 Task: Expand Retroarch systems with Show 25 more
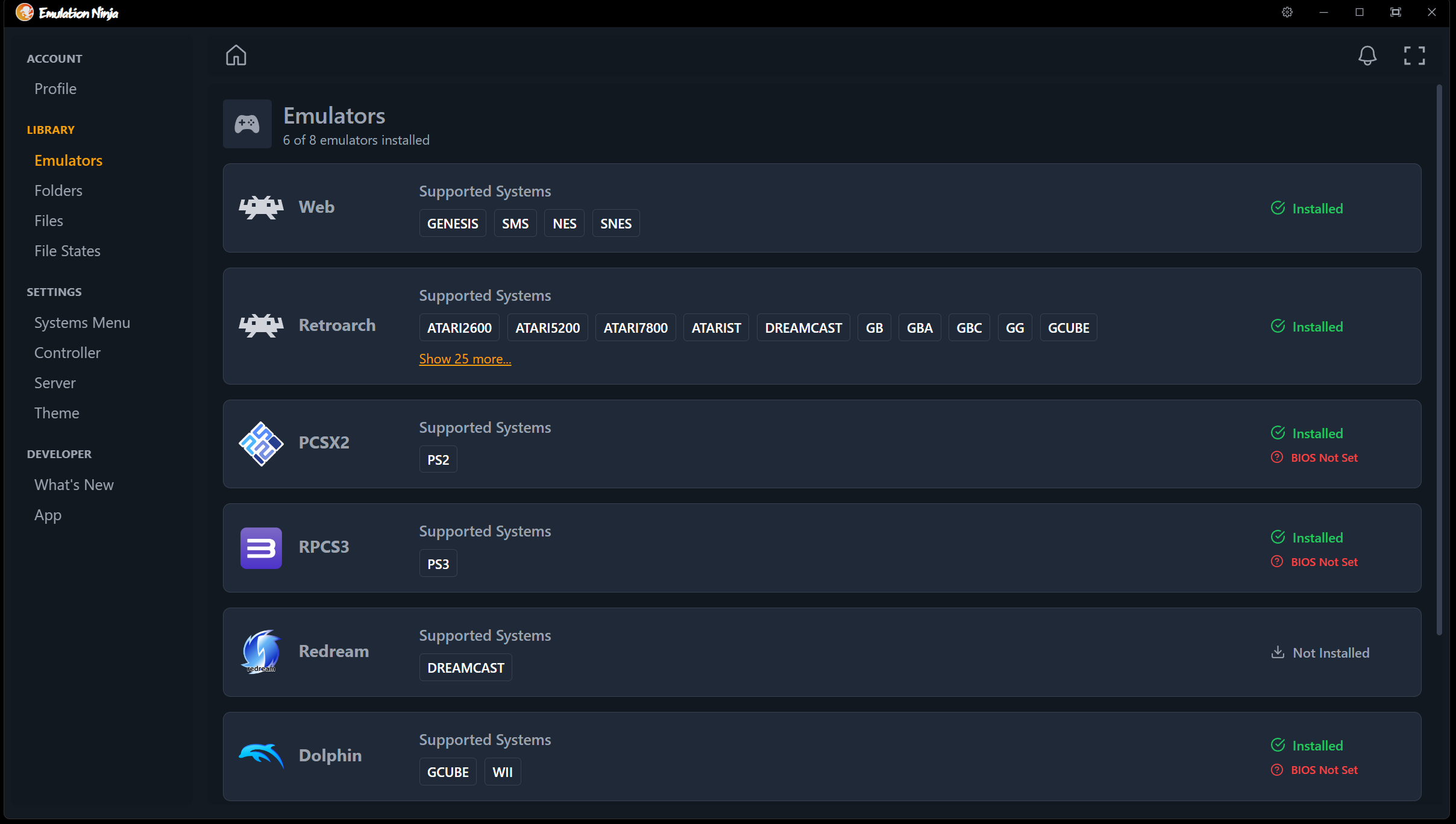(x=464, y=359)
